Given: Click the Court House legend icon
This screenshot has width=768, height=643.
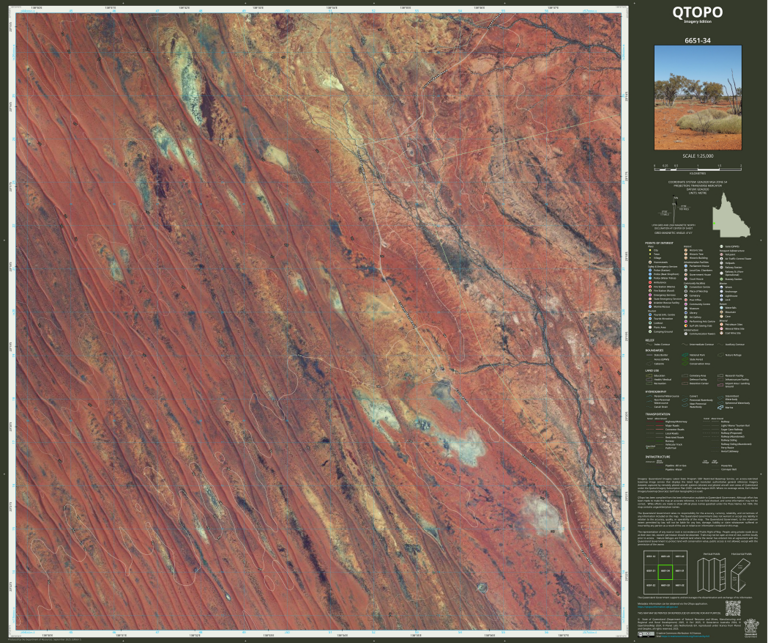Looking at the screenshot, I should [x=686, y=279].
